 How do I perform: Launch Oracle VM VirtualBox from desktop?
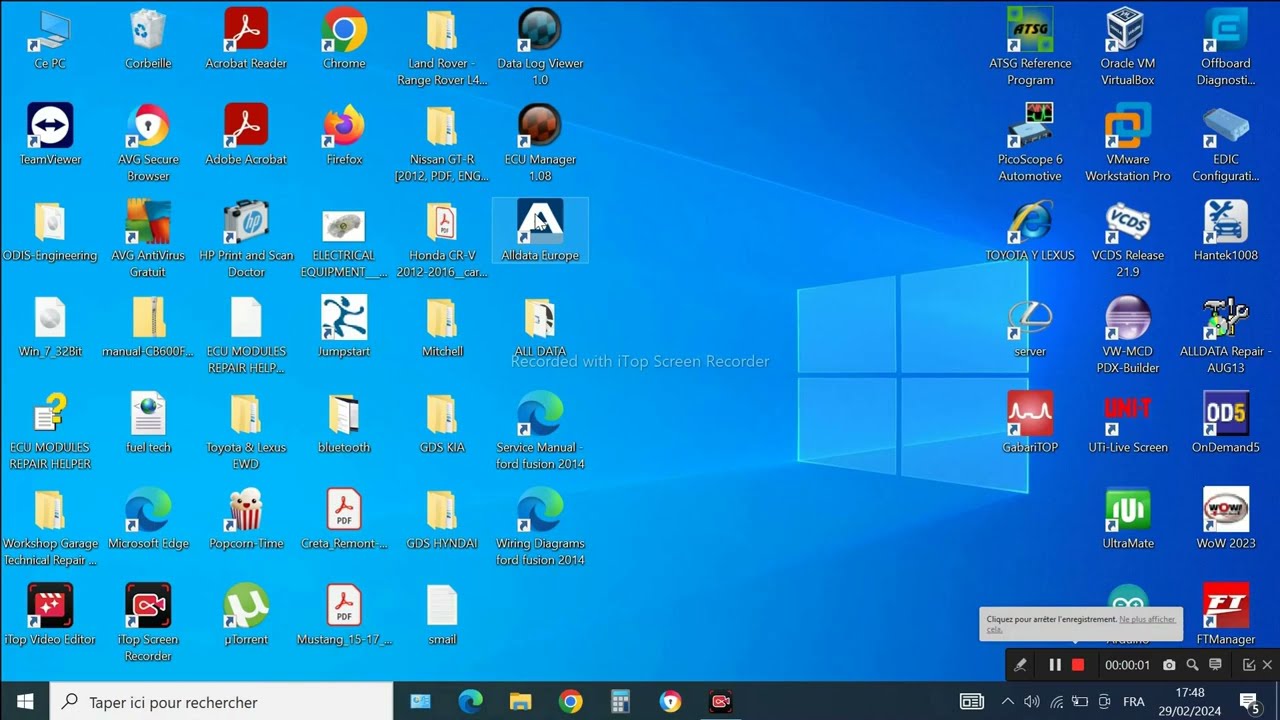pos(1128,47)
